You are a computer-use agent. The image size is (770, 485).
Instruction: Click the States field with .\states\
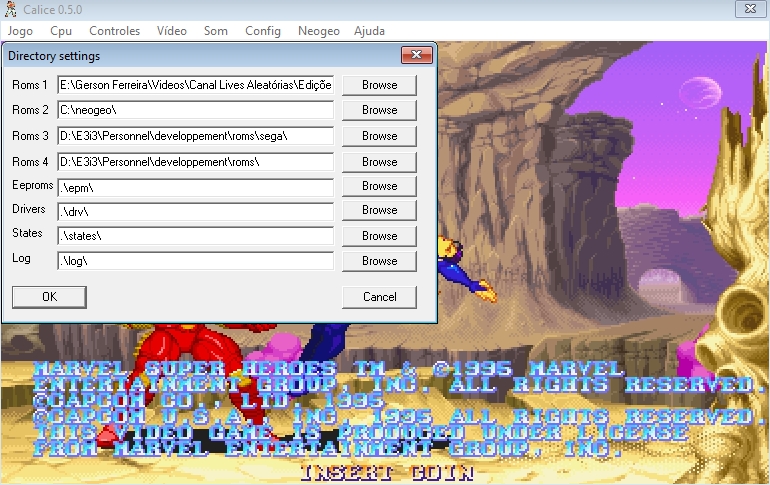click(x=195, y=236)
